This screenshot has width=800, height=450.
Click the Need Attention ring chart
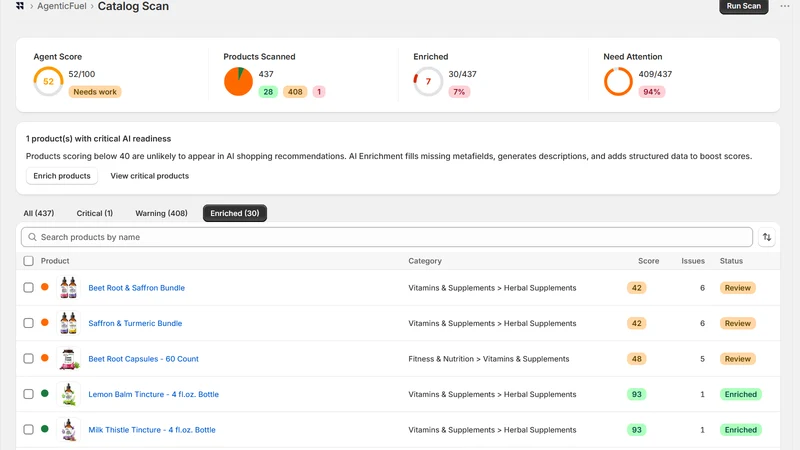click(618, 82)
